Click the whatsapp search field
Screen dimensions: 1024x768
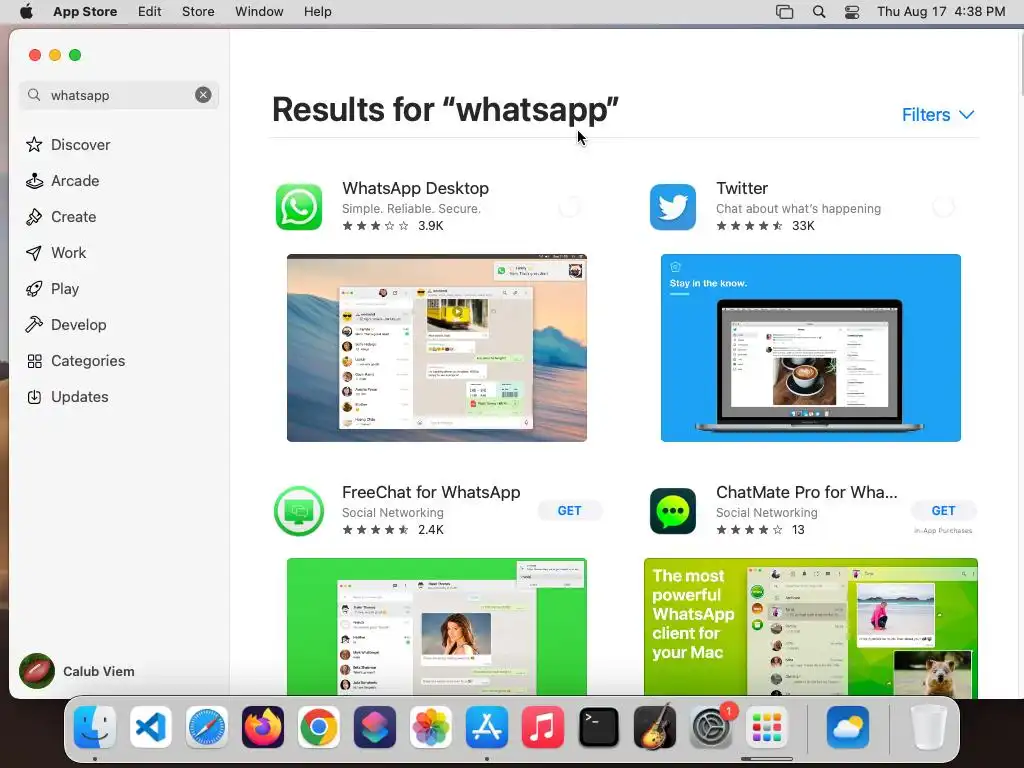[x=120, y=95]
